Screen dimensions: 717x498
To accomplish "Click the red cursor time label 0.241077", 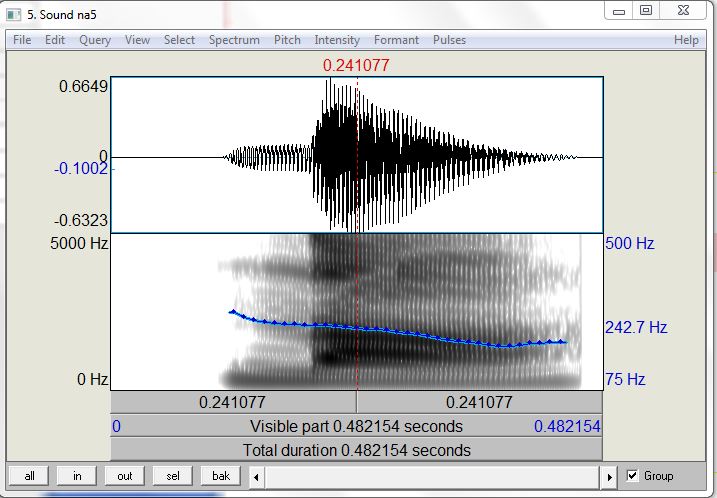I will 356,65.
